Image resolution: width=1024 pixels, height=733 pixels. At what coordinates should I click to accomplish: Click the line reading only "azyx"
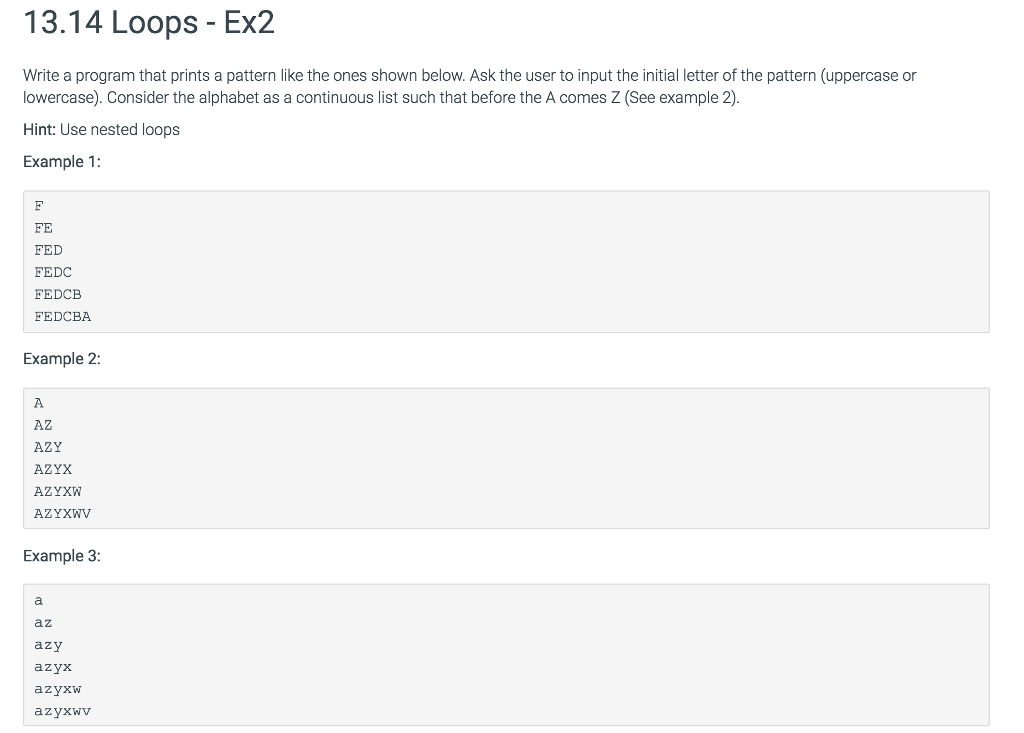coord(53,666)
